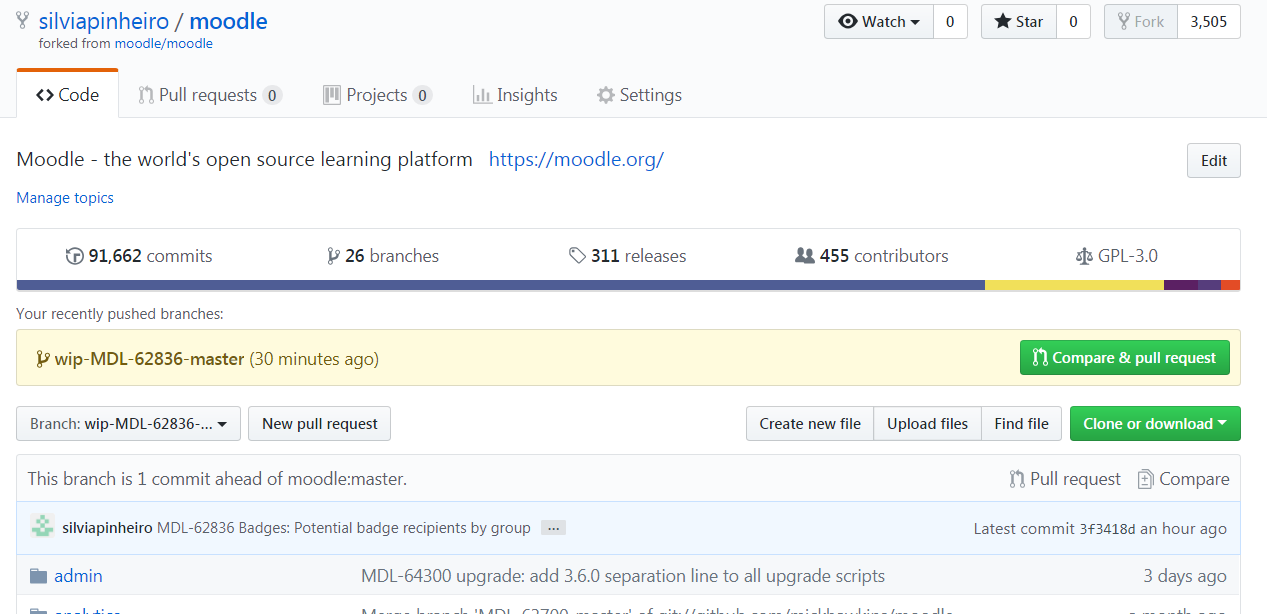Open the stargazers count next to Star
This screenshot has width=1267, height=614.
coord(1073,22)
